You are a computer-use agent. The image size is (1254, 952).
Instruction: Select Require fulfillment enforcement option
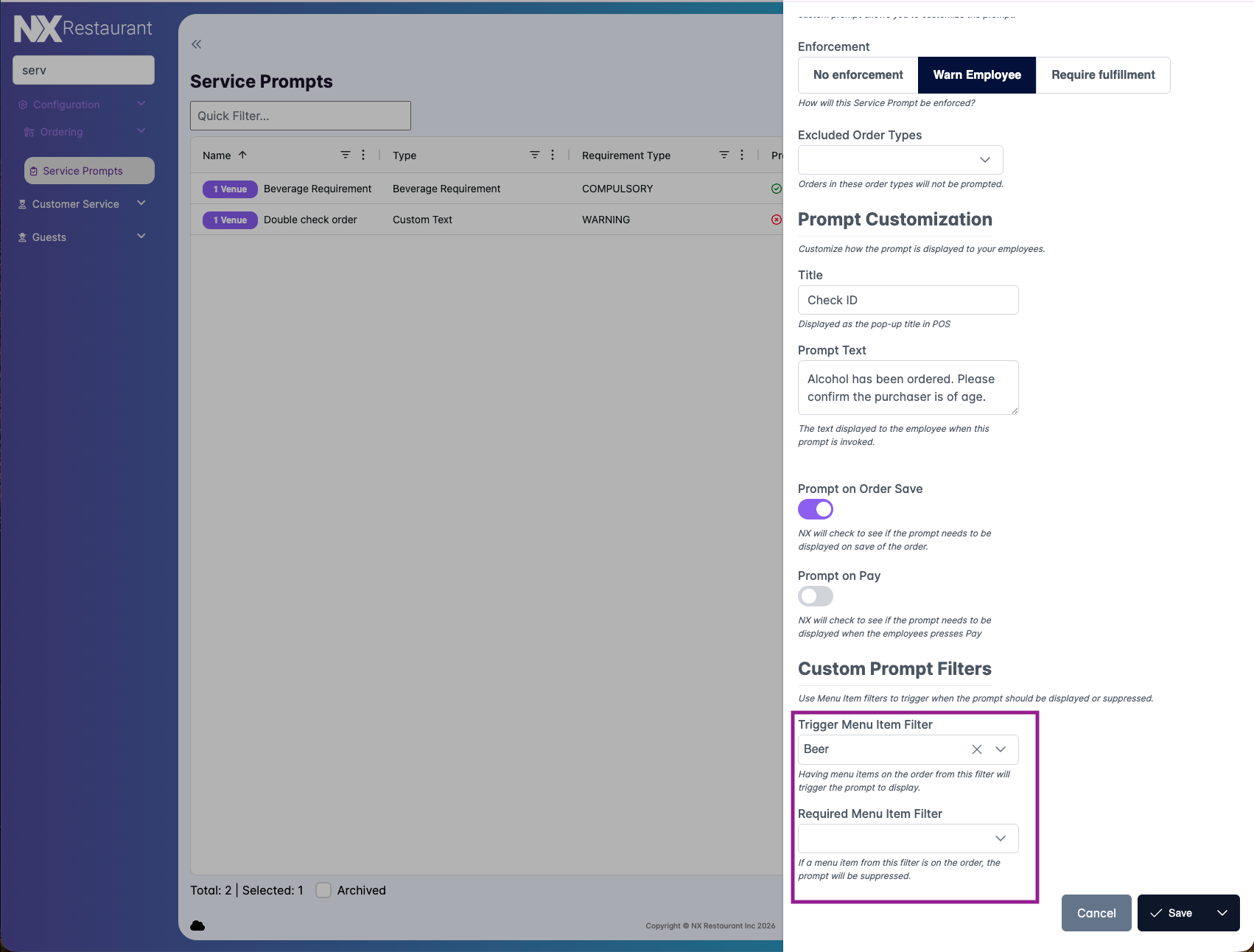coord(1102,75)
